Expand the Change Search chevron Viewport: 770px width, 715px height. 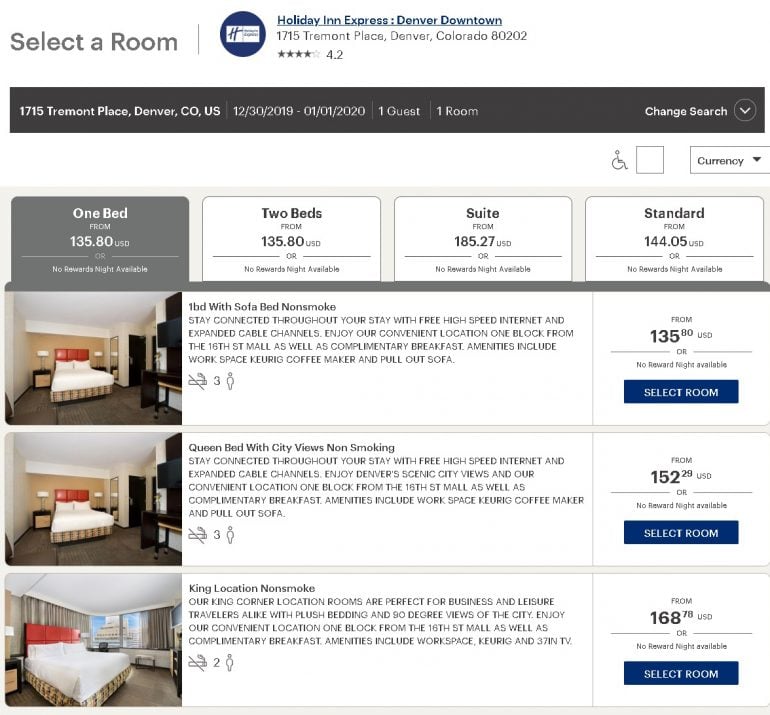point(744,111)
